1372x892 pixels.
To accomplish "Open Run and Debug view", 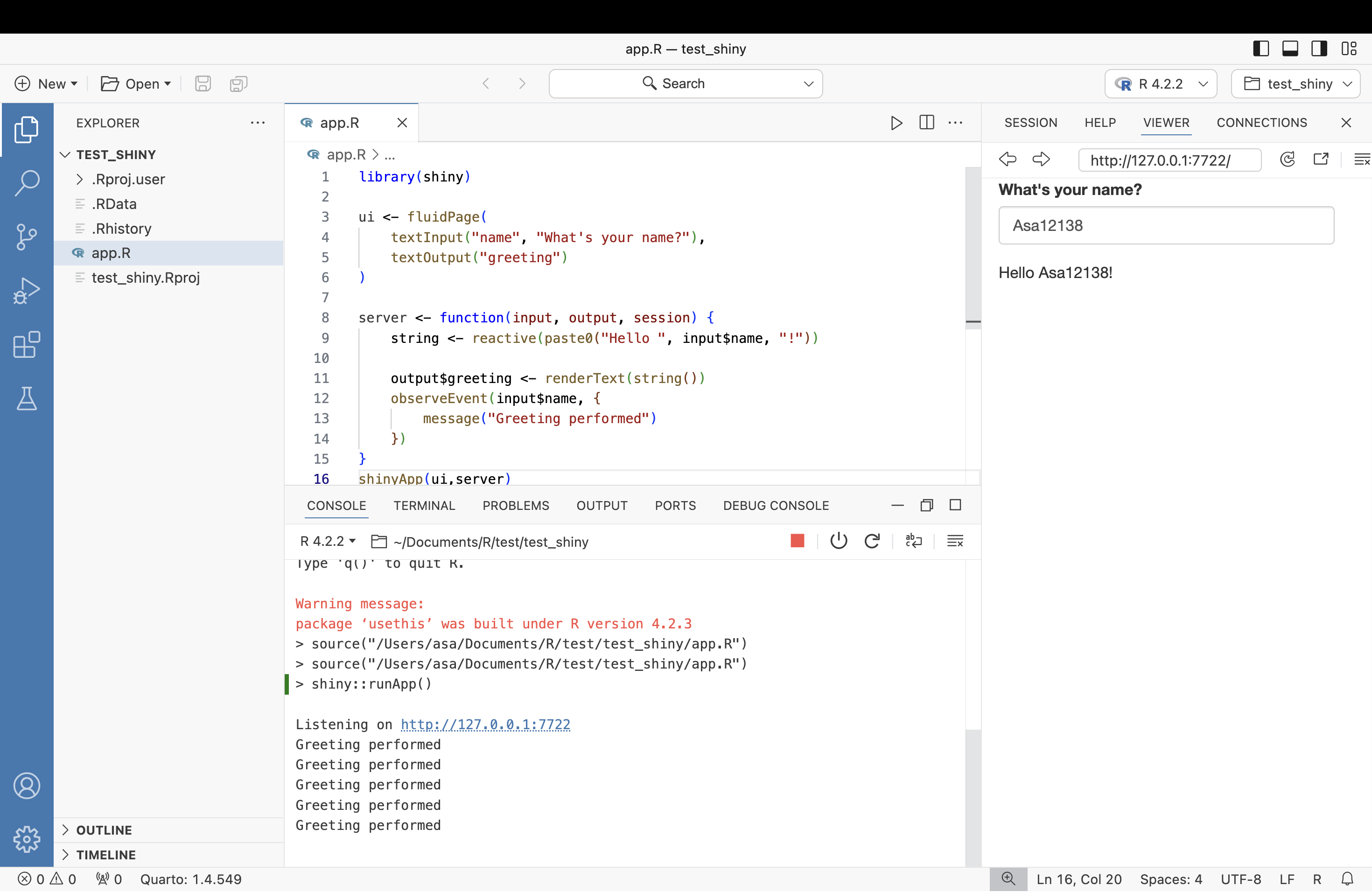I will coord(27,291).
